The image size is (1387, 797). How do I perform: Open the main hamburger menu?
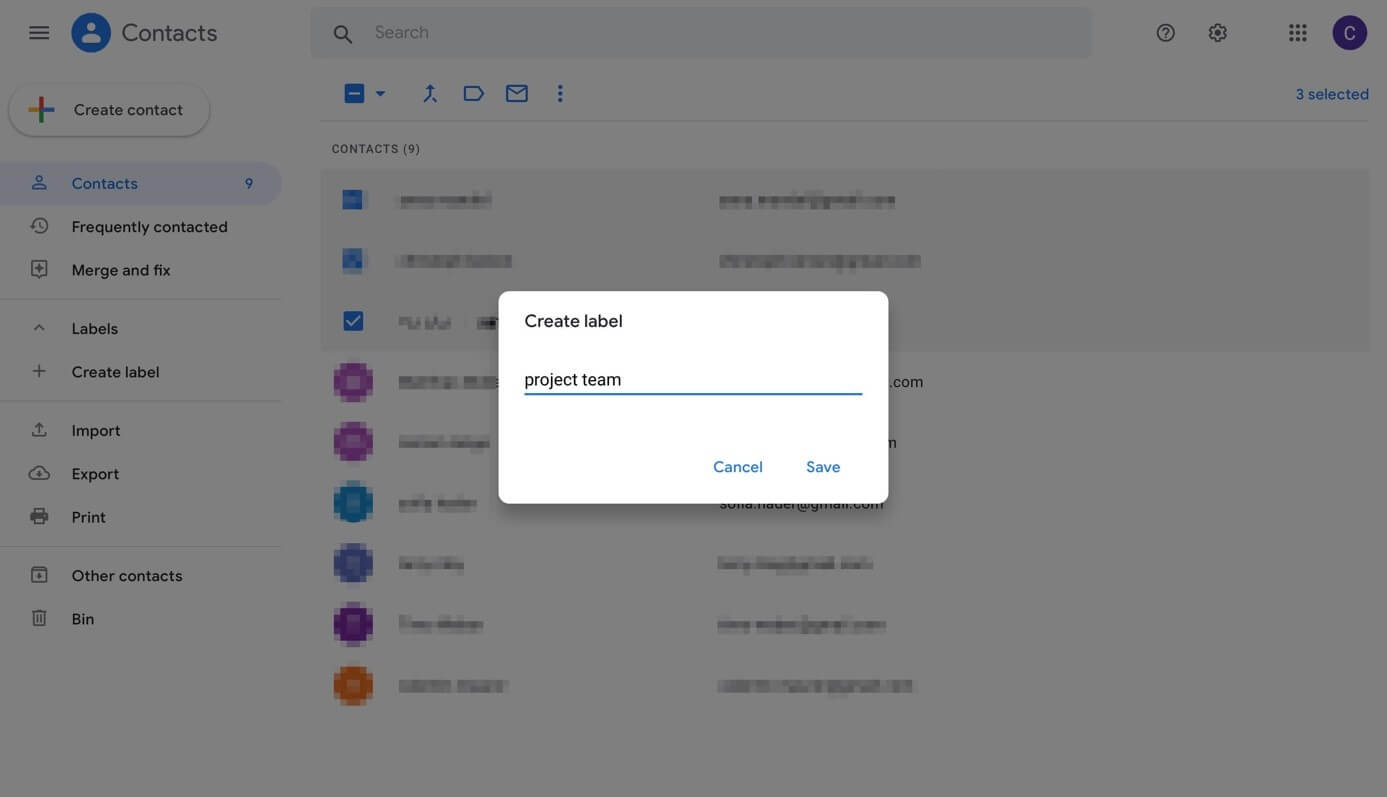click(x=39, y=33)
